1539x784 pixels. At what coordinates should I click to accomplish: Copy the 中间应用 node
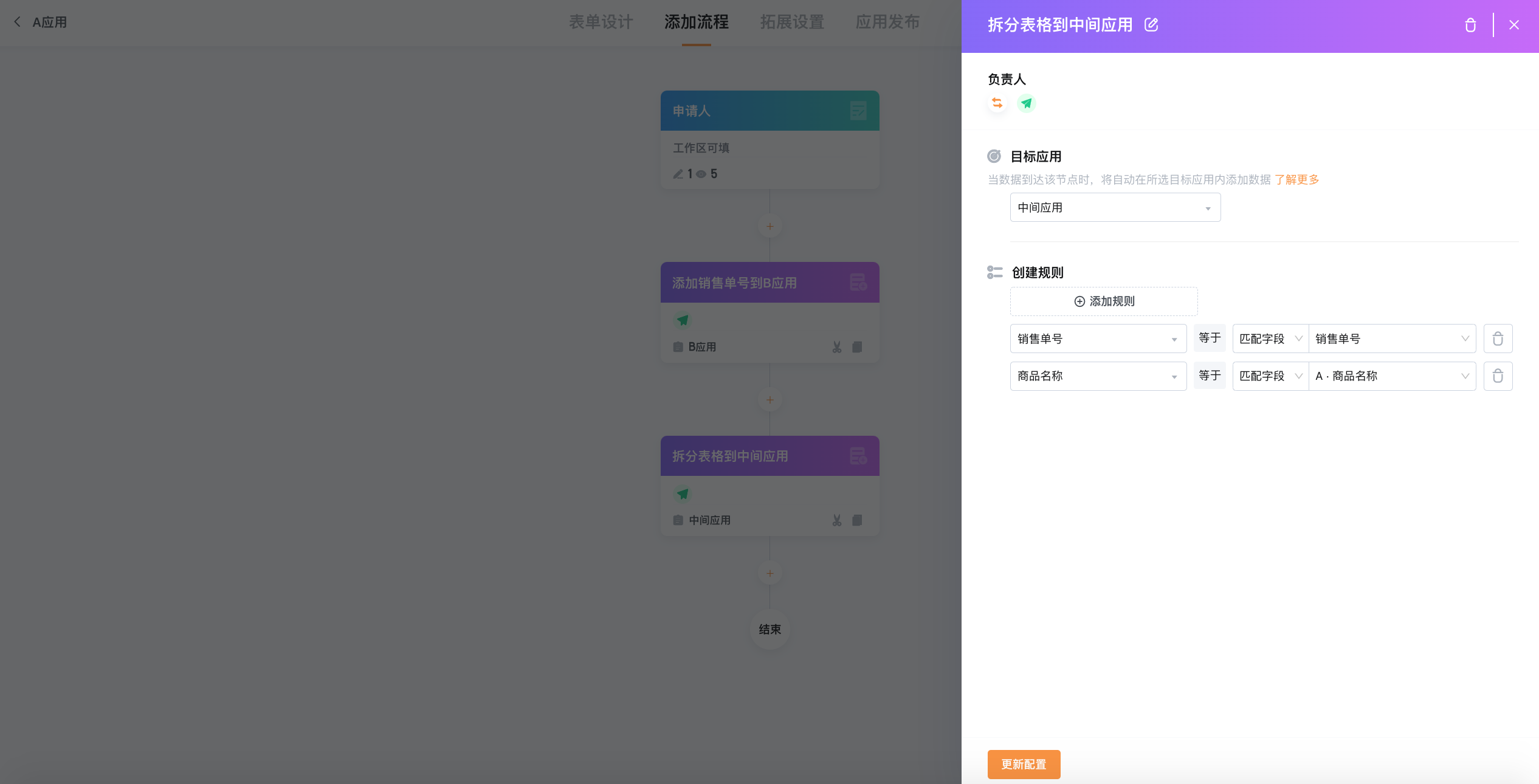[857, 520]
